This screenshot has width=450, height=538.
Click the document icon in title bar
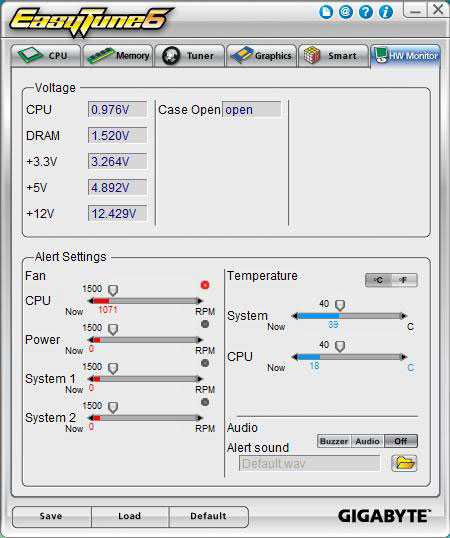coord(326,12)
